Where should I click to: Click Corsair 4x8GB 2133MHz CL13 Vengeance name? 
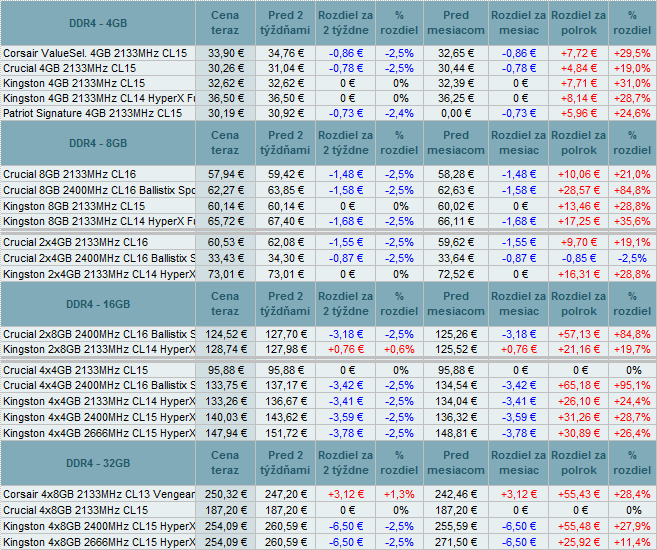tap(99, 494)
